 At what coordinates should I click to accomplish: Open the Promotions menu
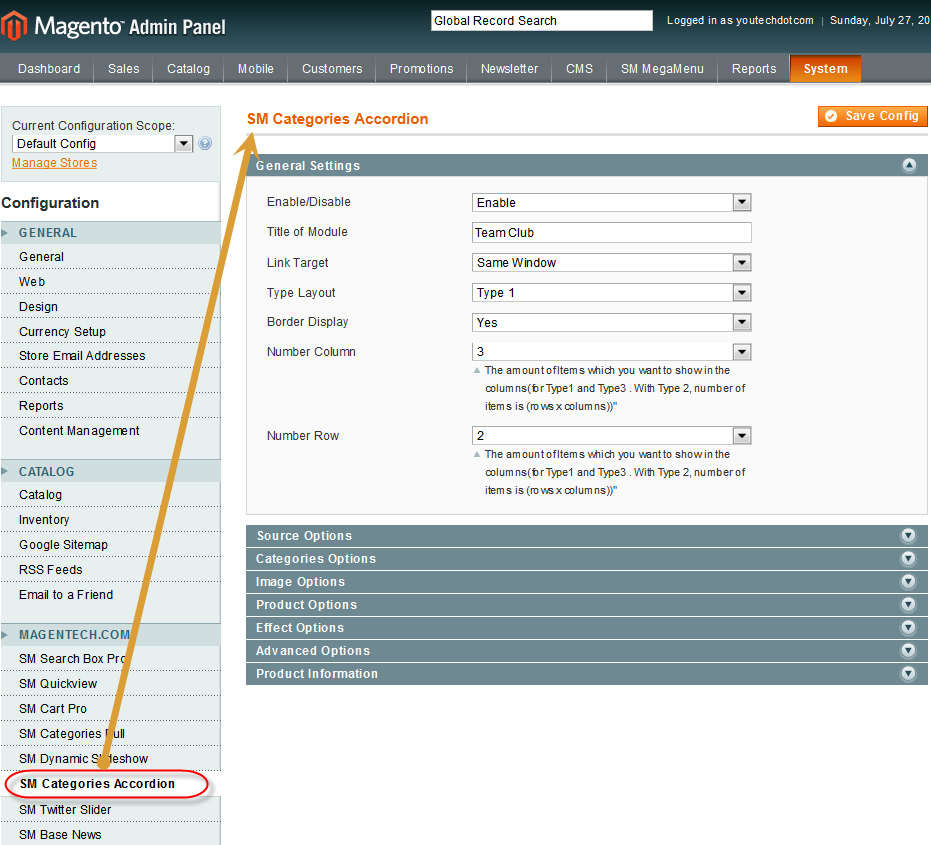click(x=422, y=69)
